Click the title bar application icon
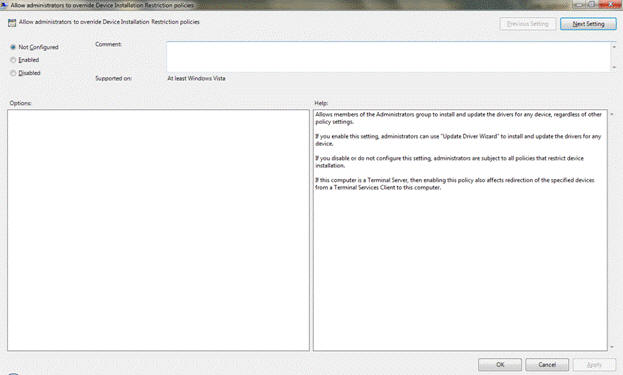The height and width of the screenshot is (375, 623). [4, 5]
